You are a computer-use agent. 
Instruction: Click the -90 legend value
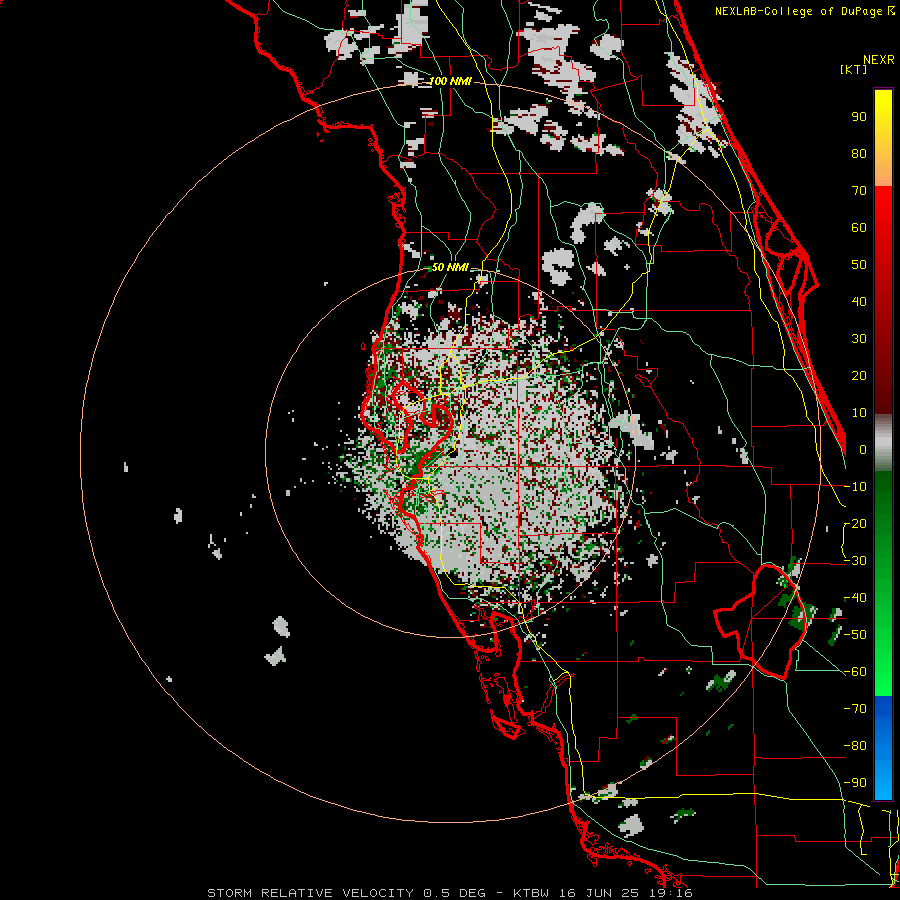[855, 783]
